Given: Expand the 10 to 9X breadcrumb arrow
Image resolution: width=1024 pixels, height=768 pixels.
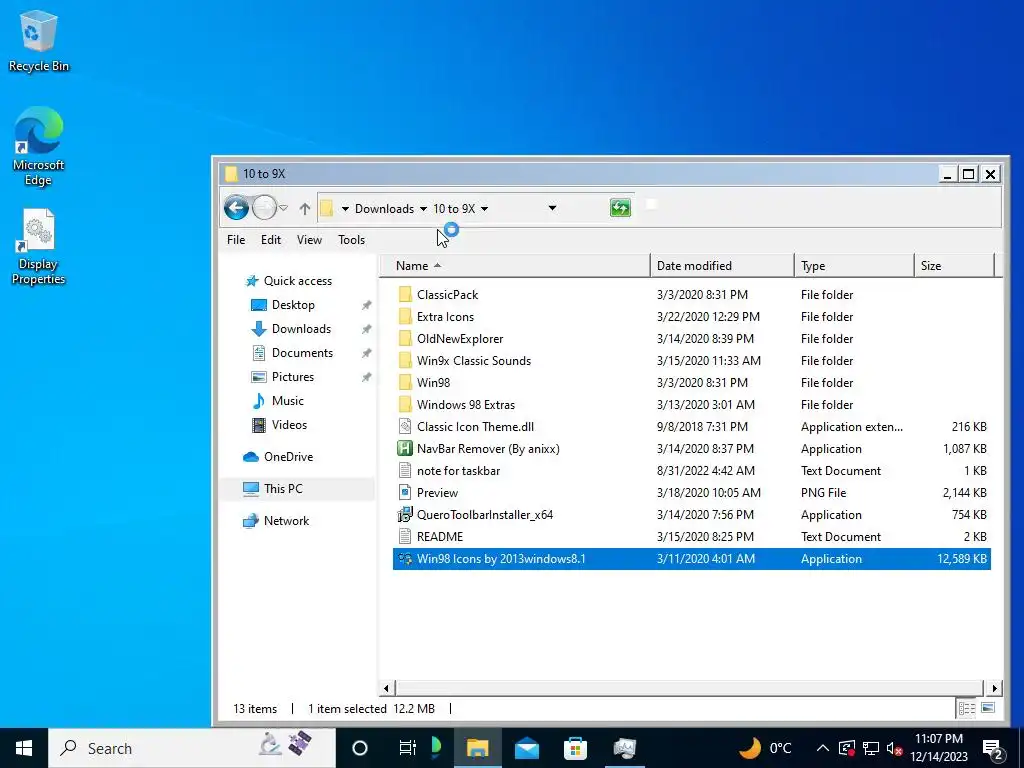Looking at the screenshot, I should pos(485,209).
